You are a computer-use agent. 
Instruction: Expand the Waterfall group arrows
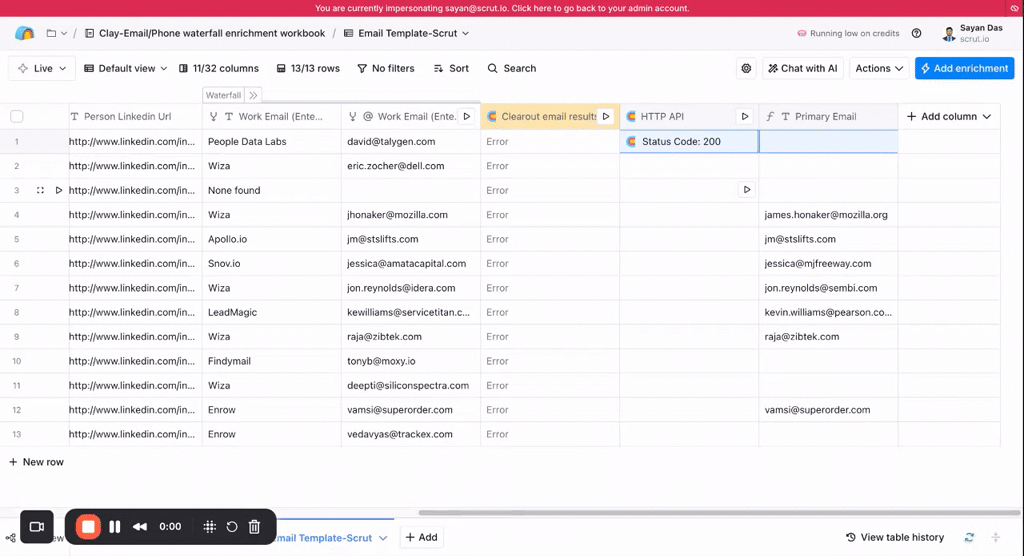(254, 96)
